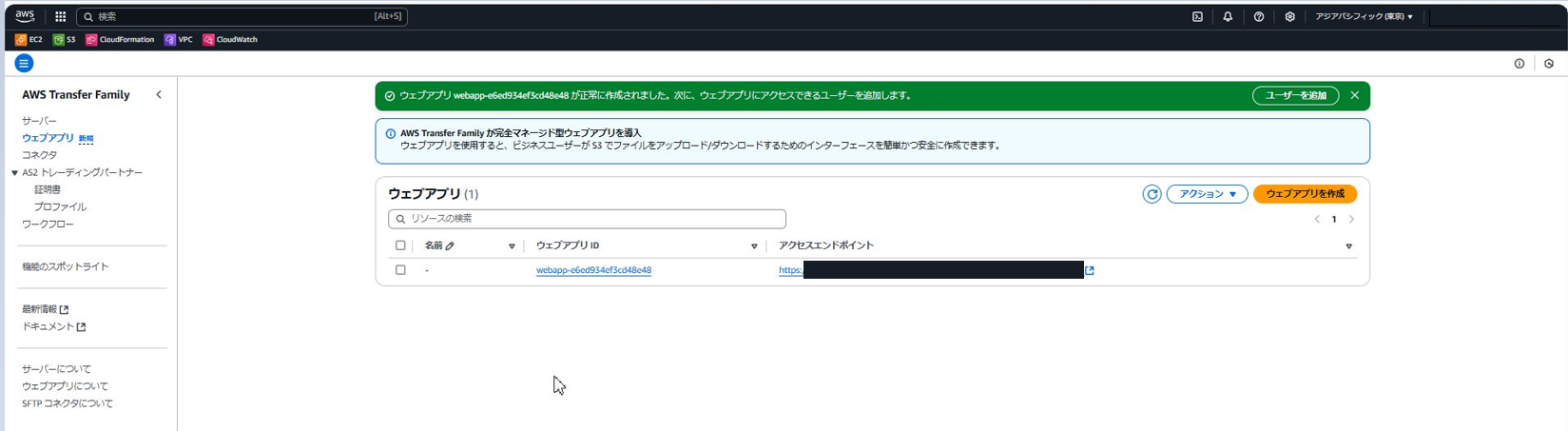
Task: Open the help question mark menu
Action: pos(1259,16)
